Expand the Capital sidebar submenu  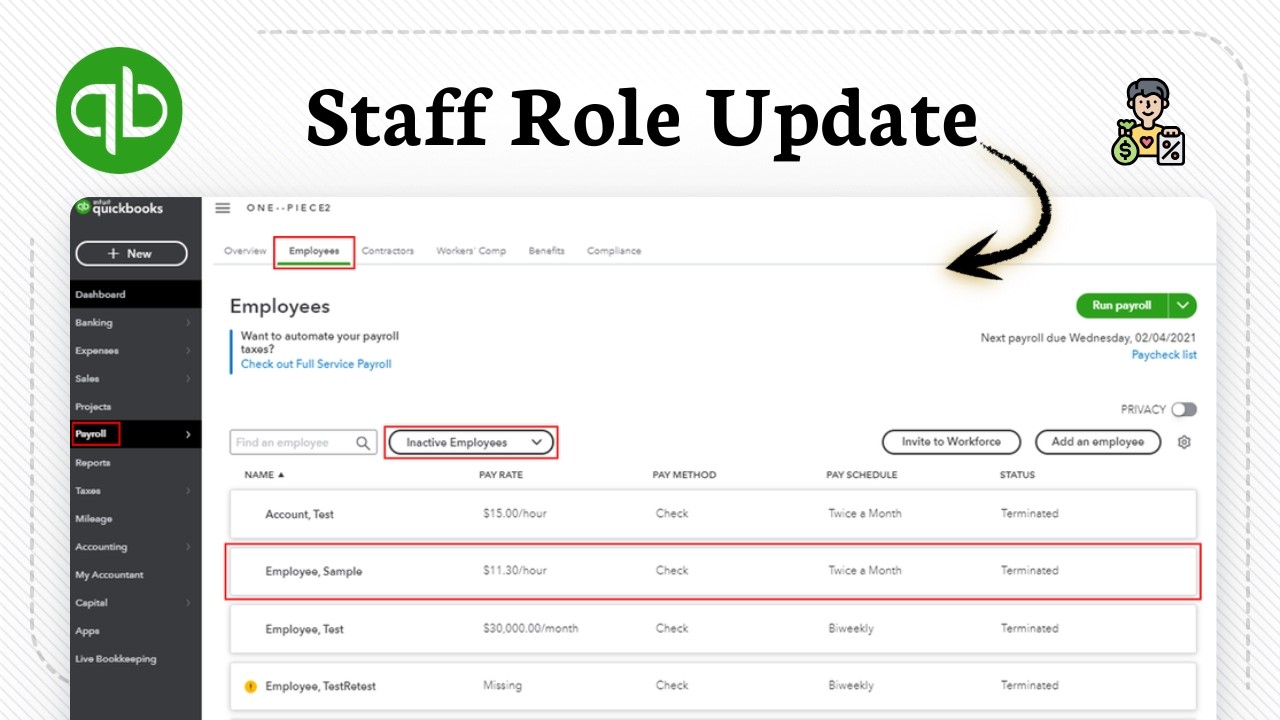tap(188, 603)
